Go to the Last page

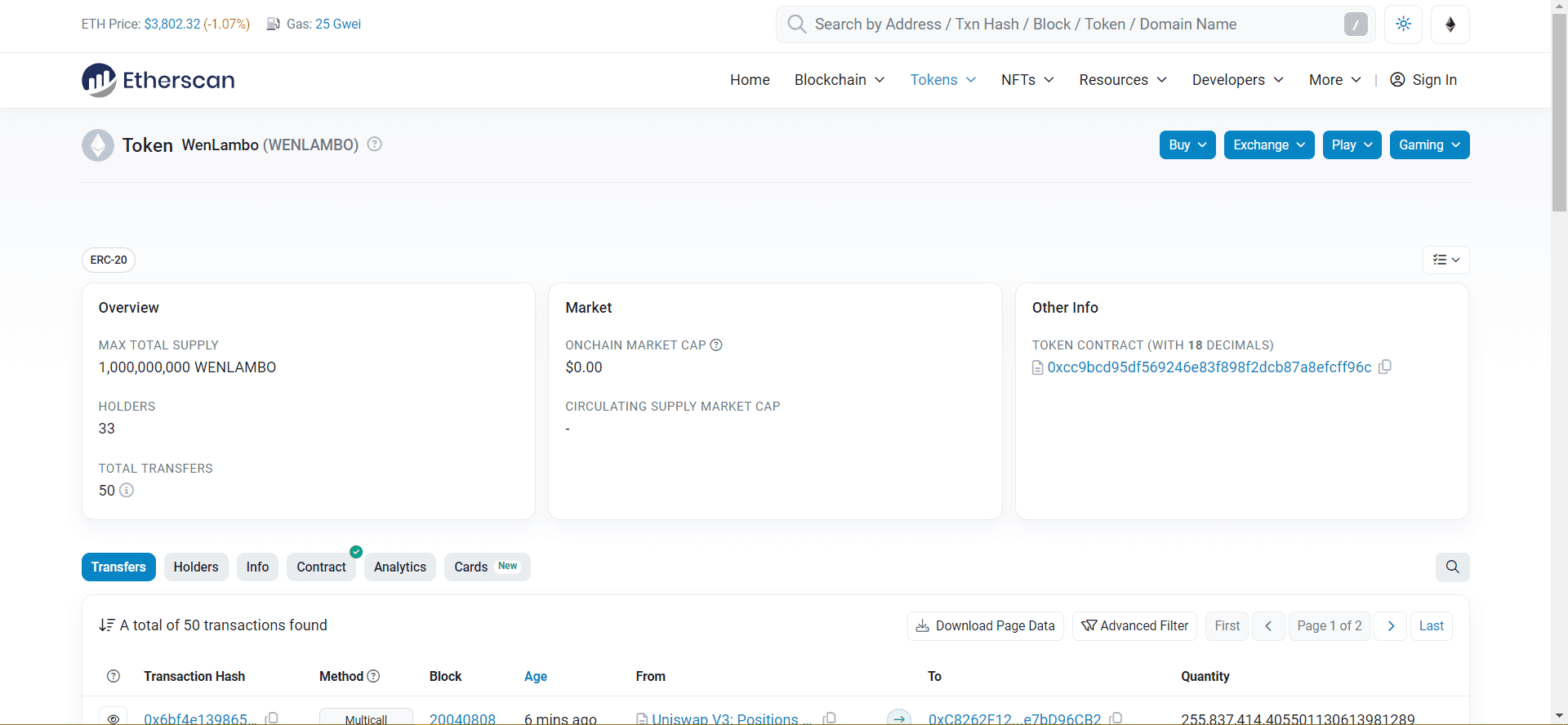[1432, 626]
